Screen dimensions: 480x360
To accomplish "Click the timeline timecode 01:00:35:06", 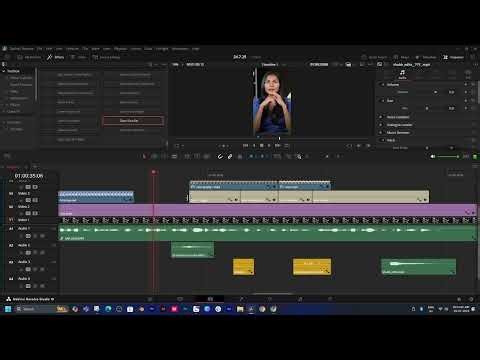I will (x=29, y=176).
